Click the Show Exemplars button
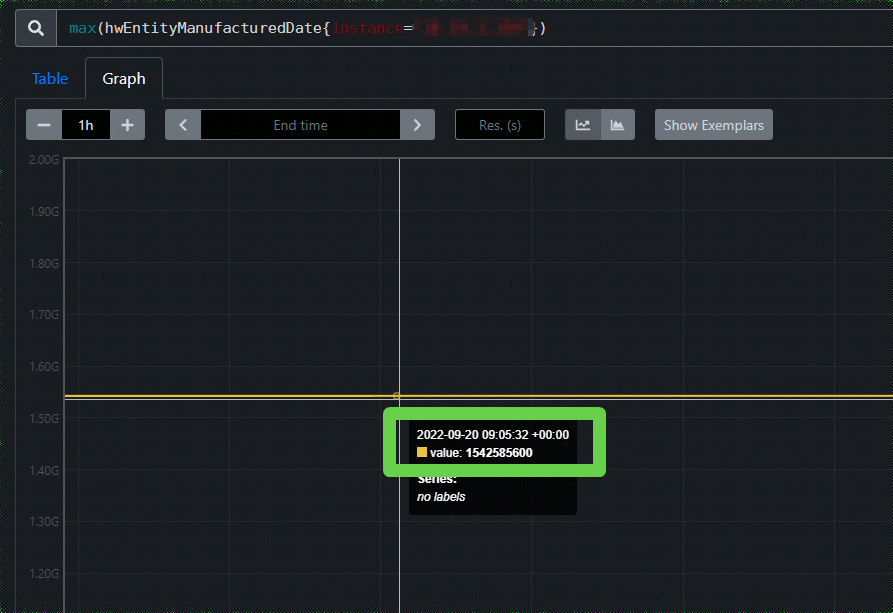This screenshot has height=613, width=893. 713,124
